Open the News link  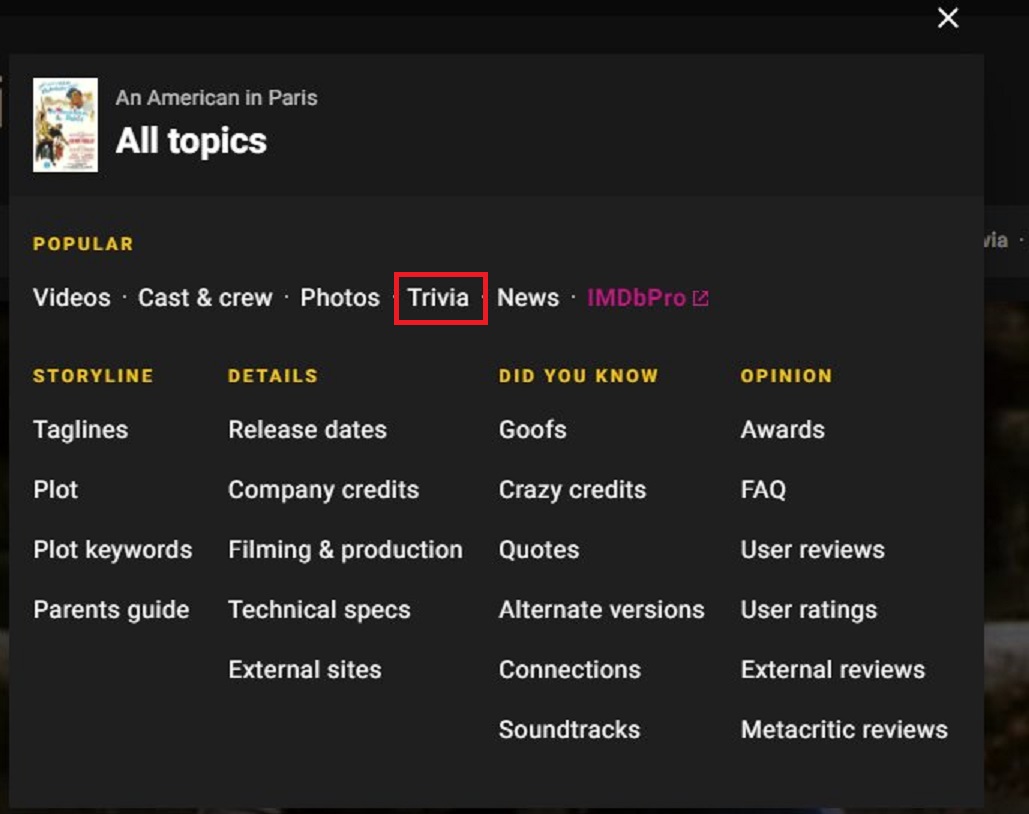click(x=528, y=298)
